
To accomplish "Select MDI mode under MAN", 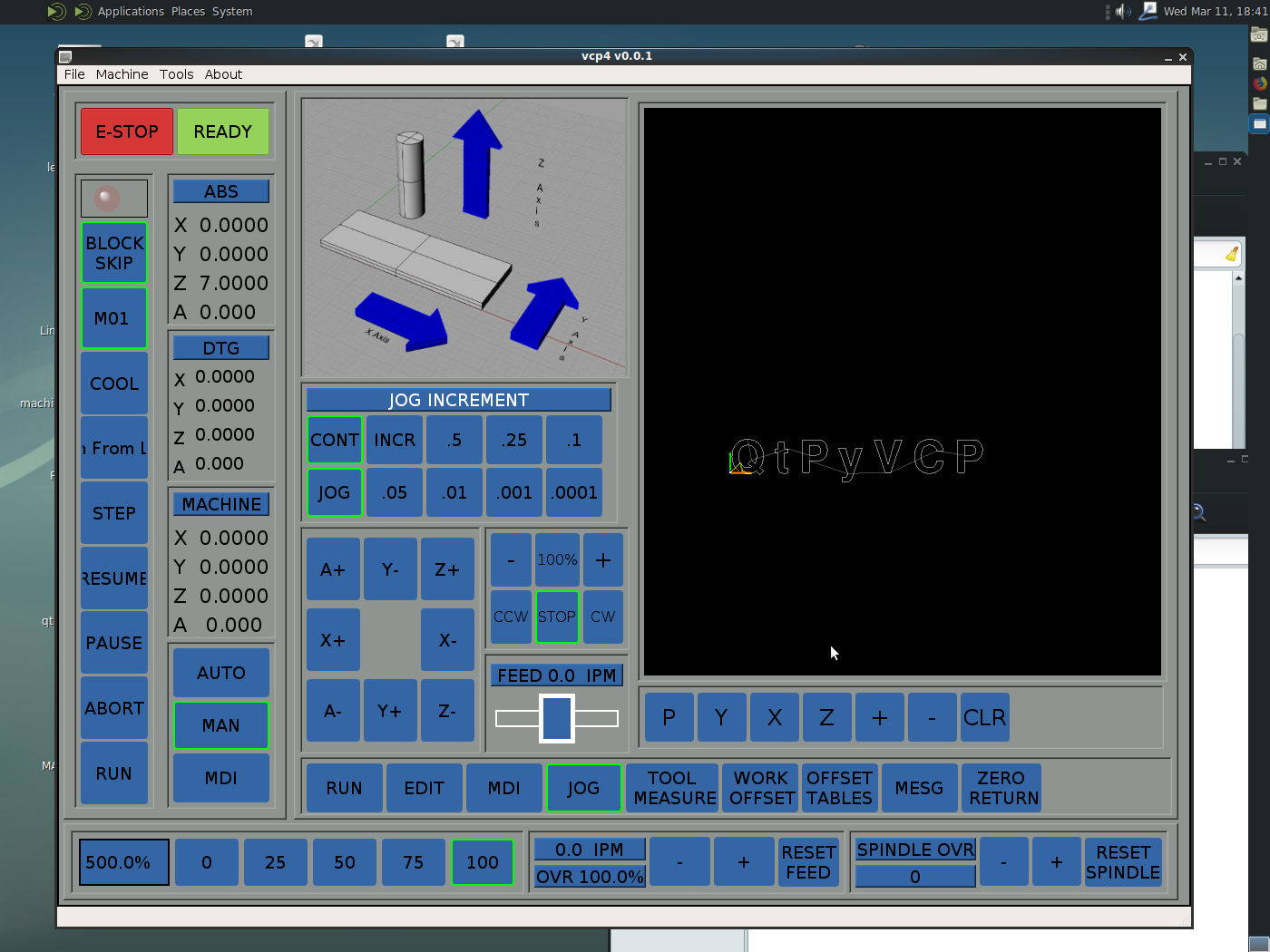I will (221, 778).
